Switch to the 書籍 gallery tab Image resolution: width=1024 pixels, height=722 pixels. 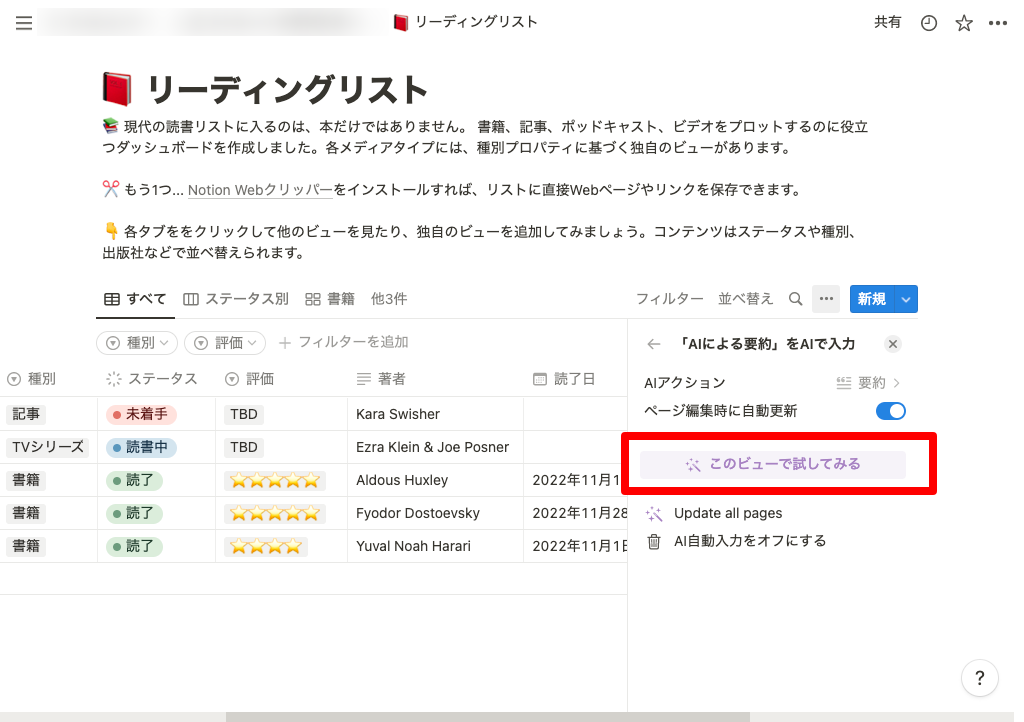point(330,299)
